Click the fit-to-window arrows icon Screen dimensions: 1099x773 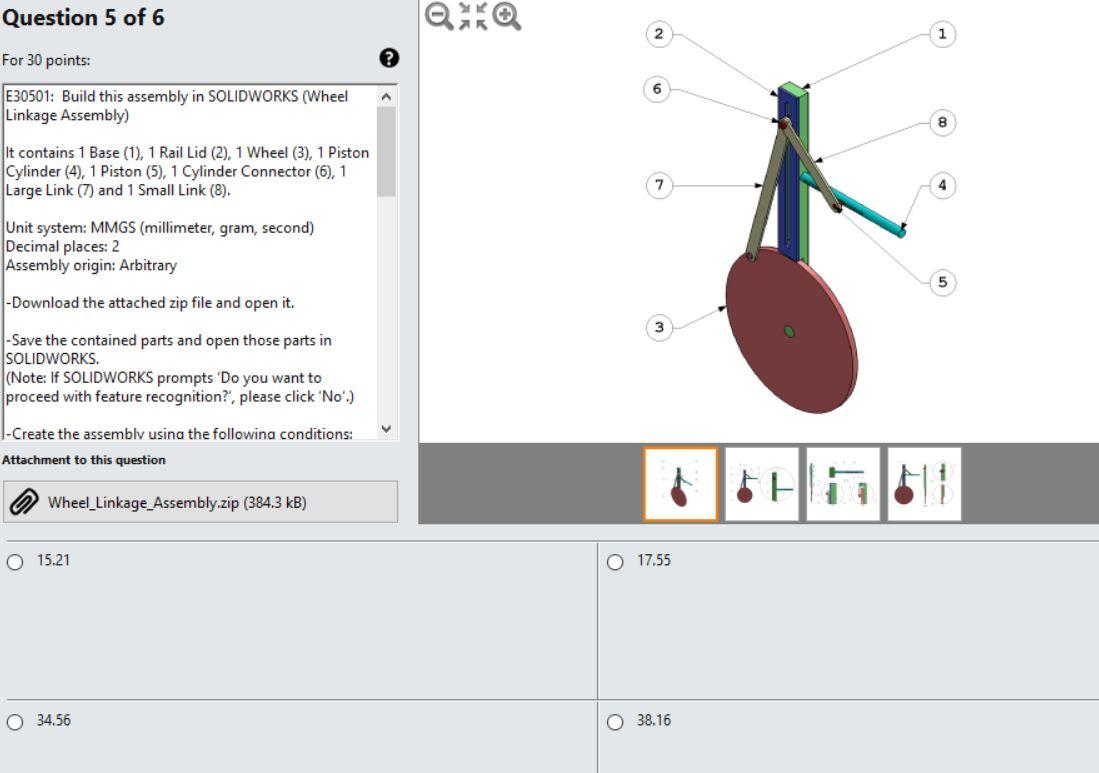(473, 16)
